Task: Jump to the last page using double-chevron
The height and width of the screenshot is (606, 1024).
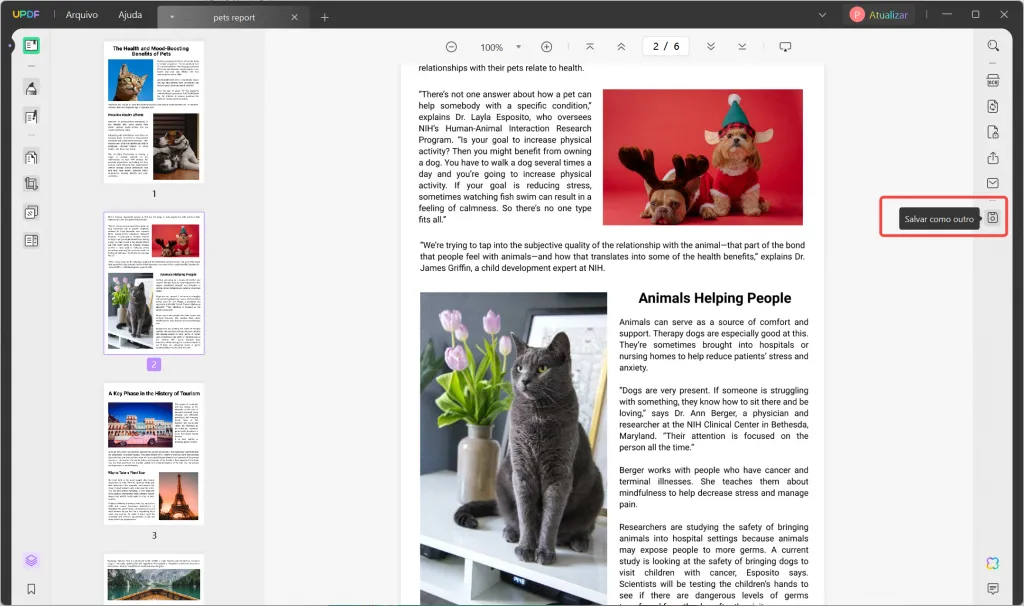Action: pos(711,46)
